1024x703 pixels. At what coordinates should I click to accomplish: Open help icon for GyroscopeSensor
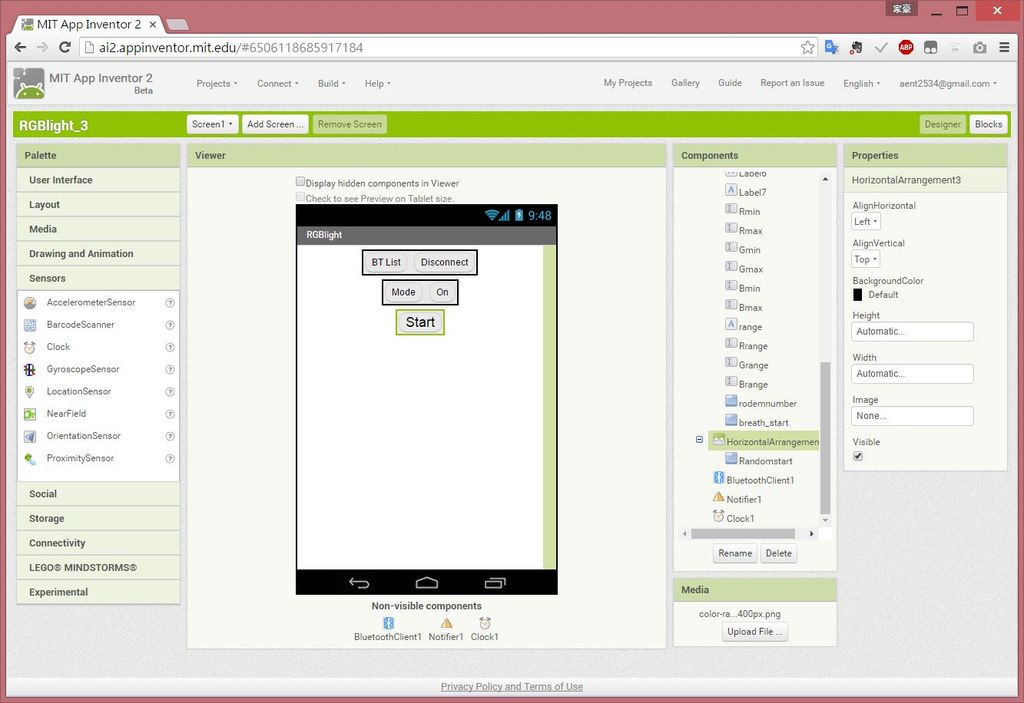(170, 369)
